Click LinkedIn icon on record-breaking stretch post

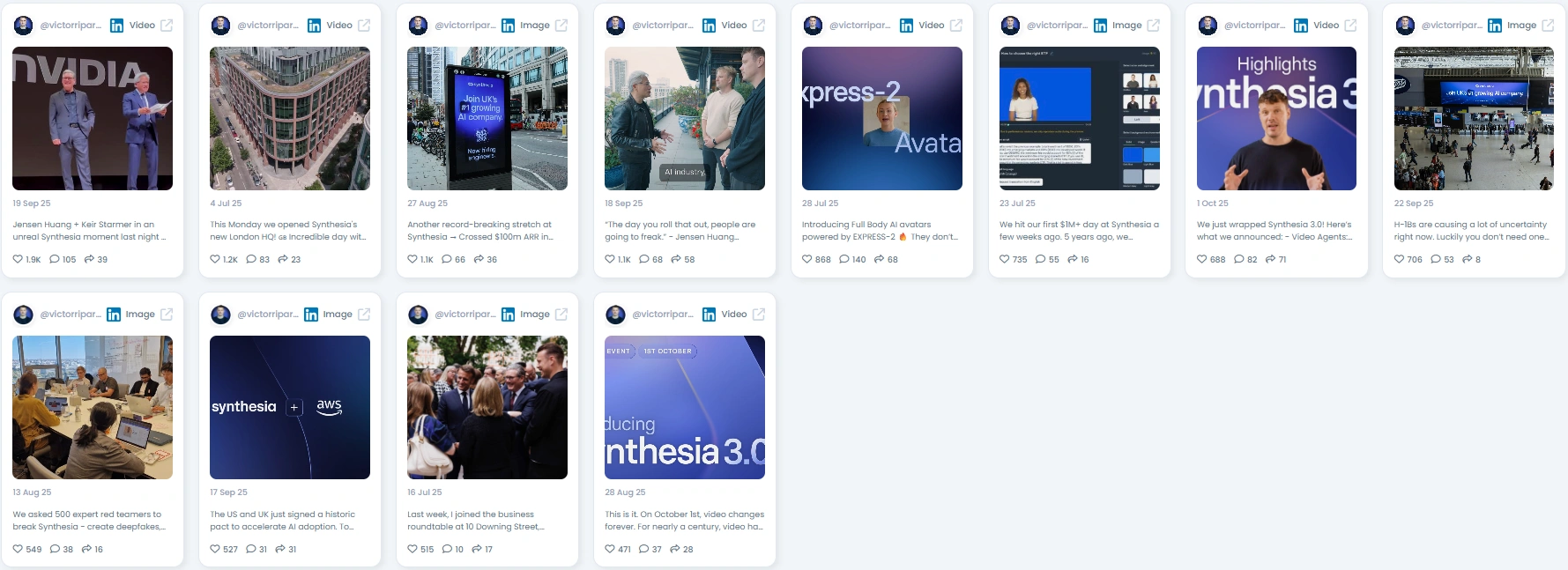[509, 26]
